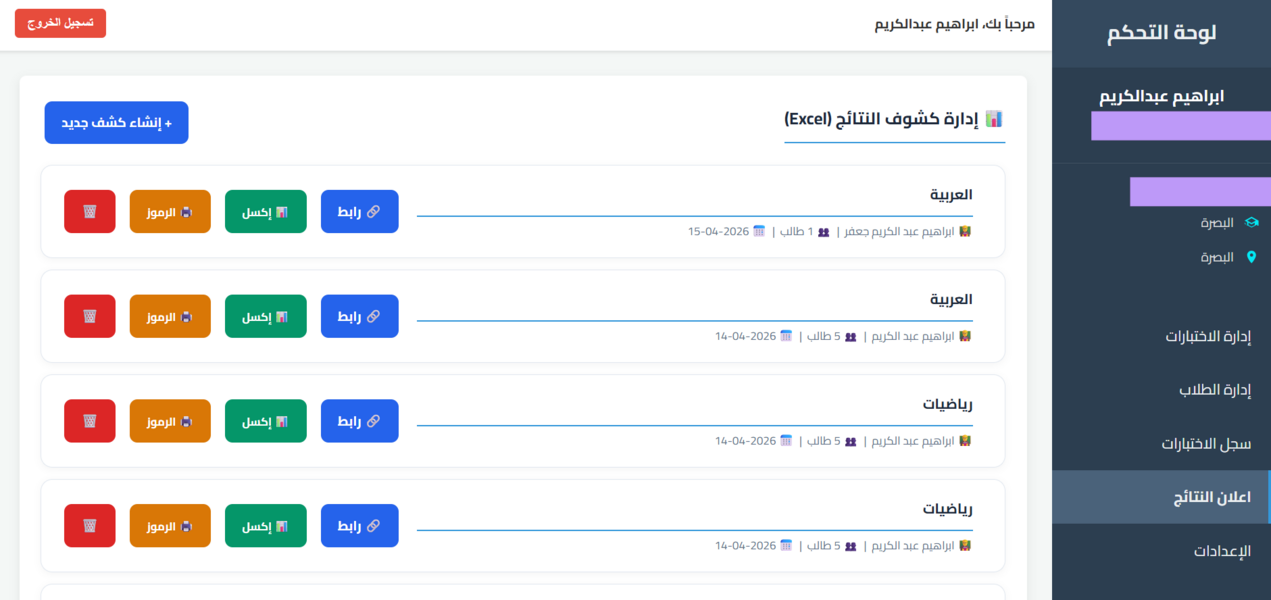The image size is (1271, 600).
Task: Select اعلان النتائج in the sidebar
Action: click(x=1211, y=497)
